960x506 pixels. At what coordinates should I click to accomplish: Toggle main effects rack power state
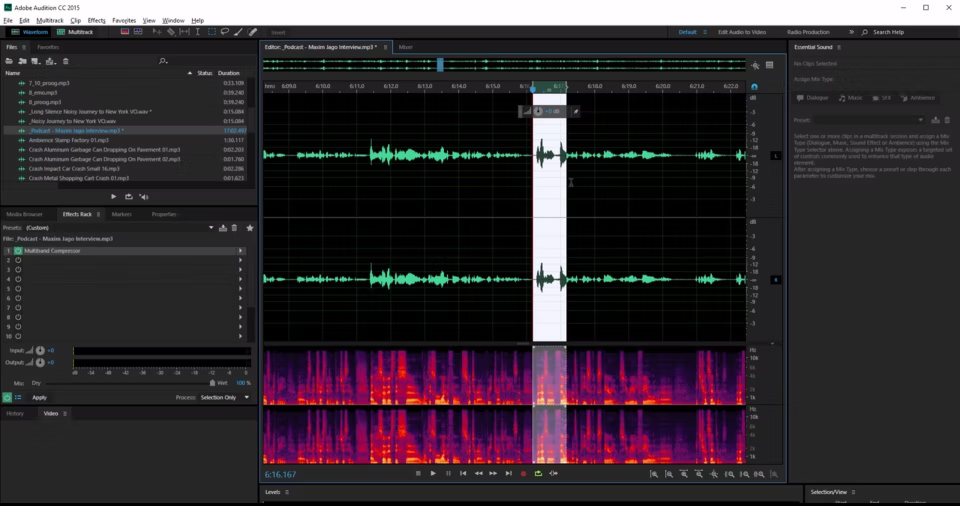pos(8,397)
